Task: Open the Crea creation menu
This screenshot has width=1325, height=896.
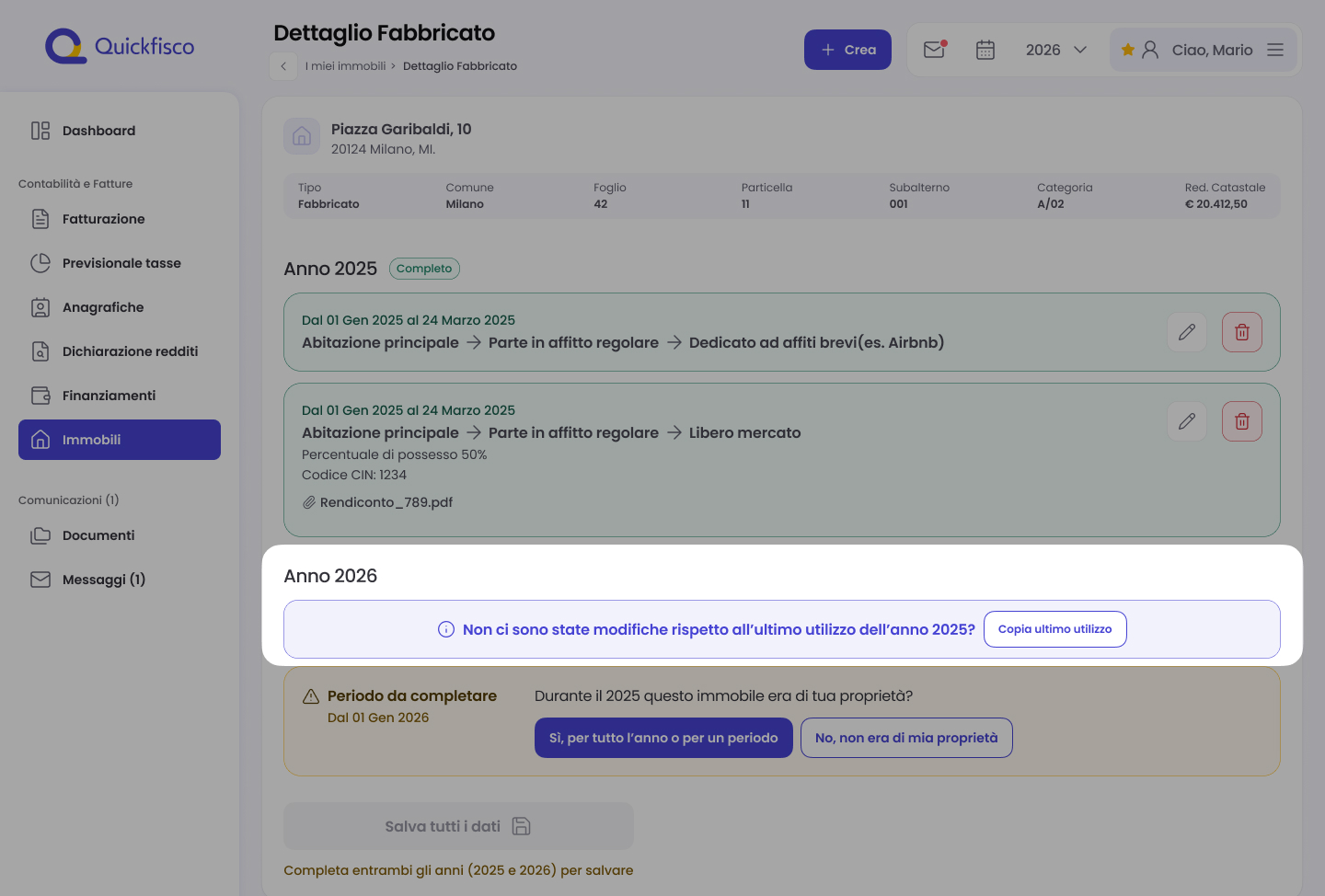Action: click(x=847, y=50)
